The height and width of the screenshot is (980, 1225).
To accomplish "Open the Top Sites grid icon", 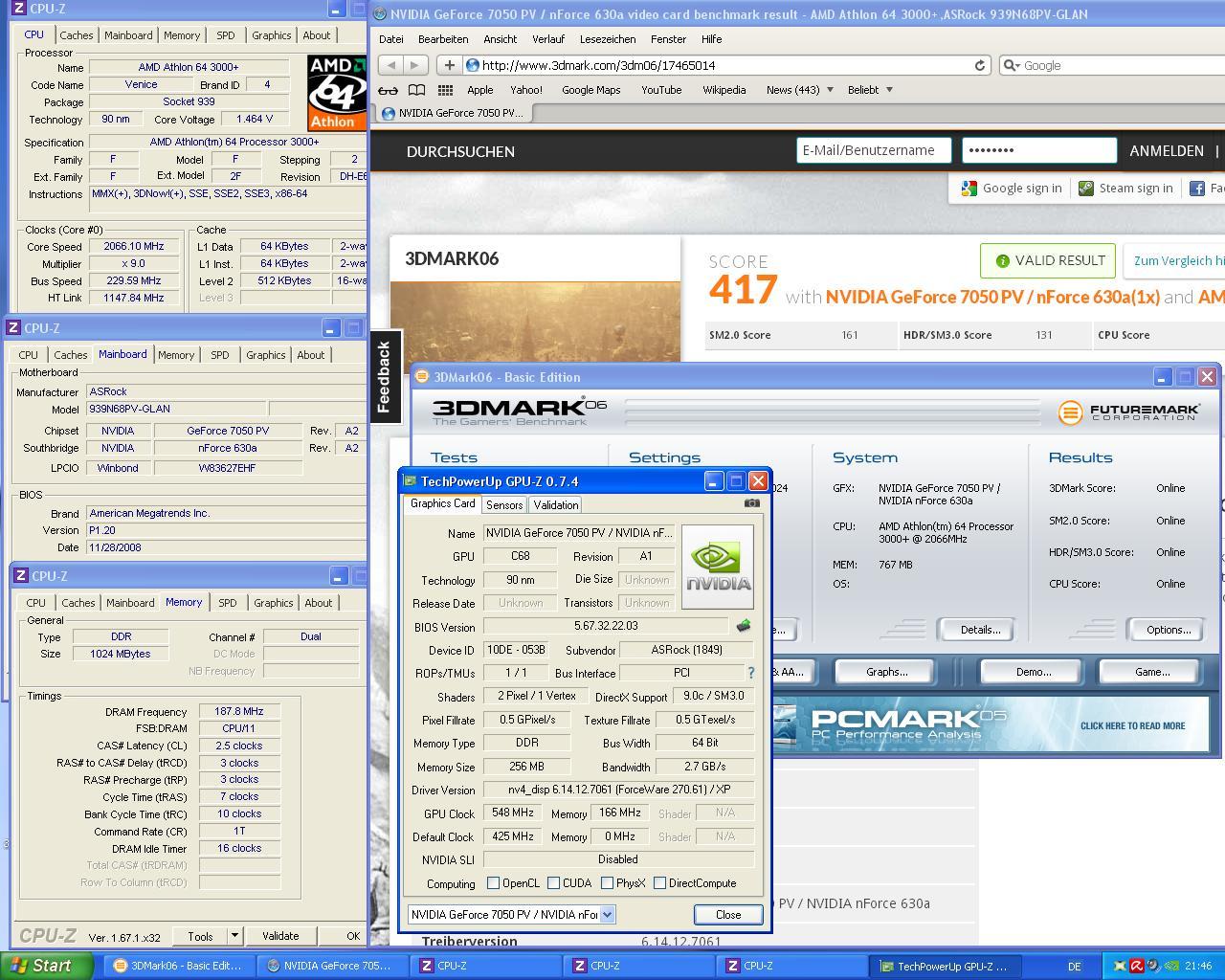I will [x=445, y=90].
